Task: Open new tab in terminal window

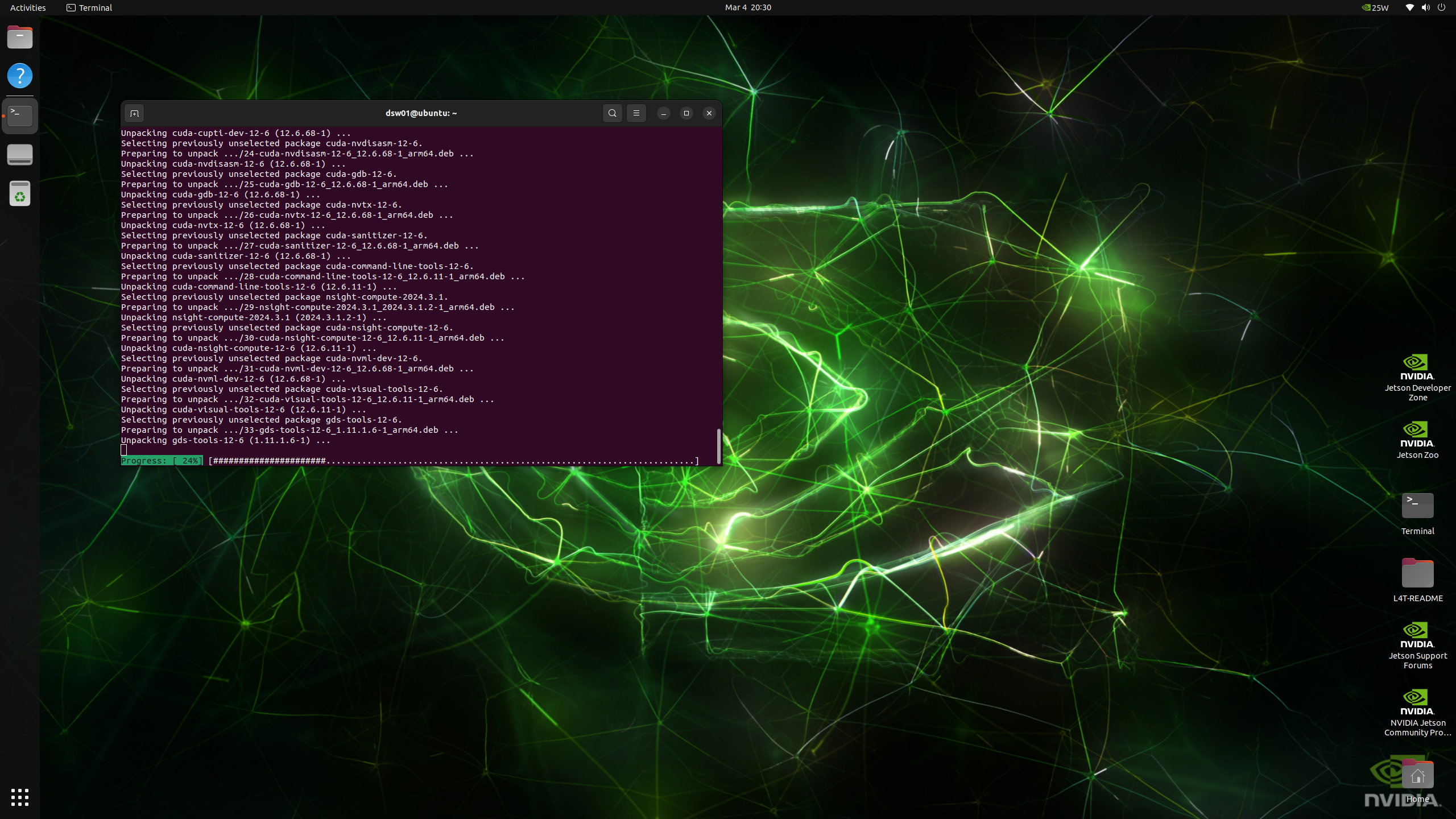Action: point(134,113)
